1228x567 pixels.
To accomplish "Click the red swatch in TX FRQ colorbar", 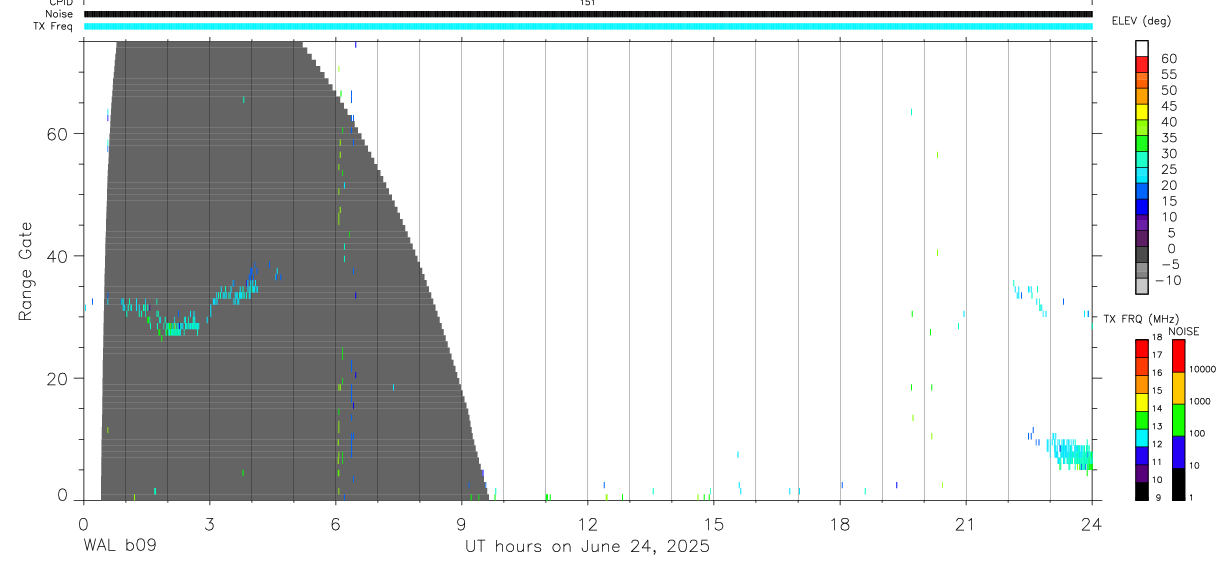I will [1142, 348].
